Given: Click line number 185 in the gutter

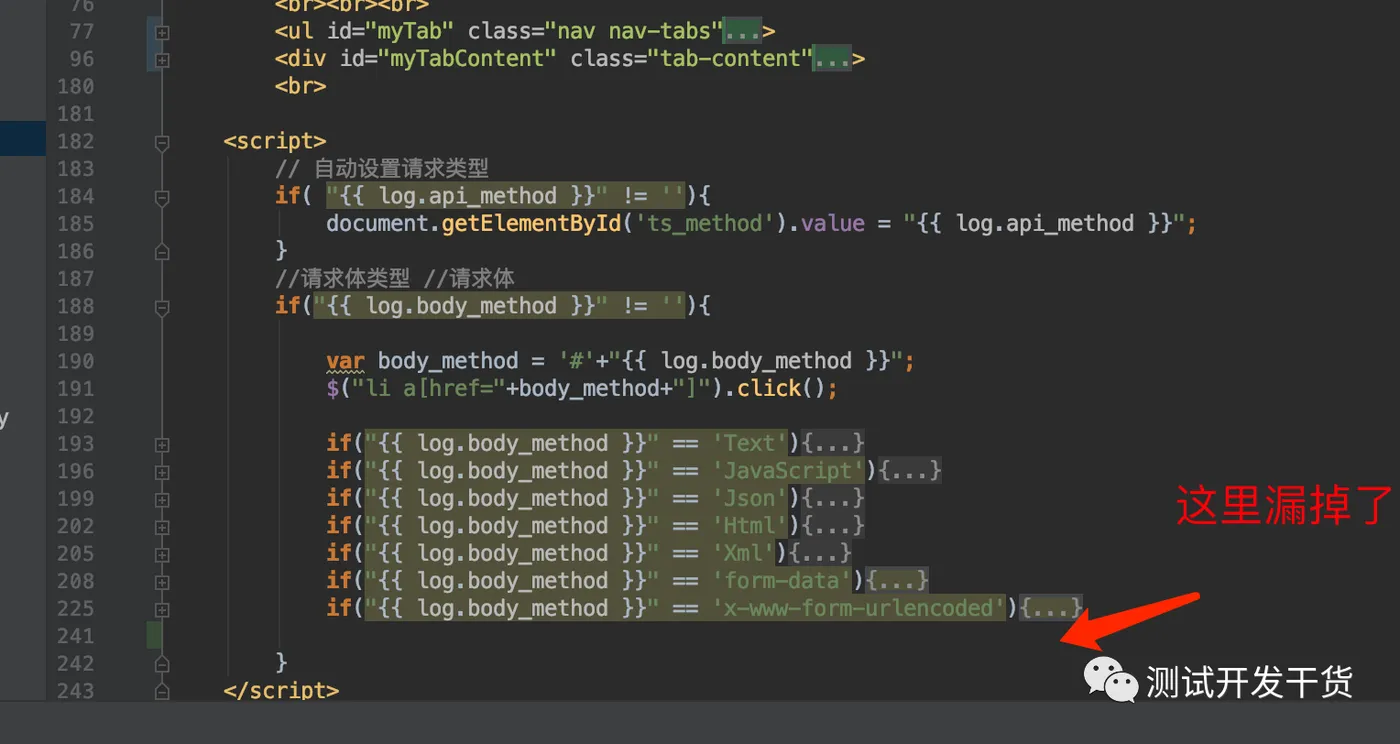Looking at the screenshot, I should point(75,224).
